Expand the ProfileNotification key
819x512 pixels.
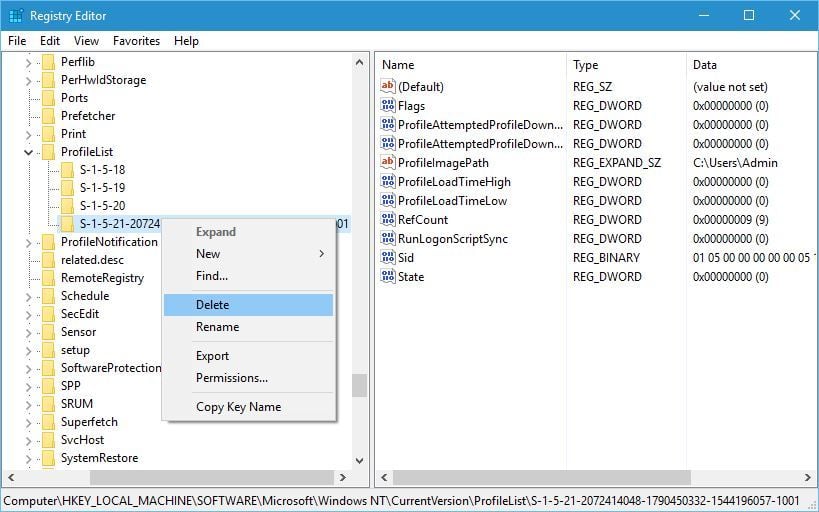[28, 242]
